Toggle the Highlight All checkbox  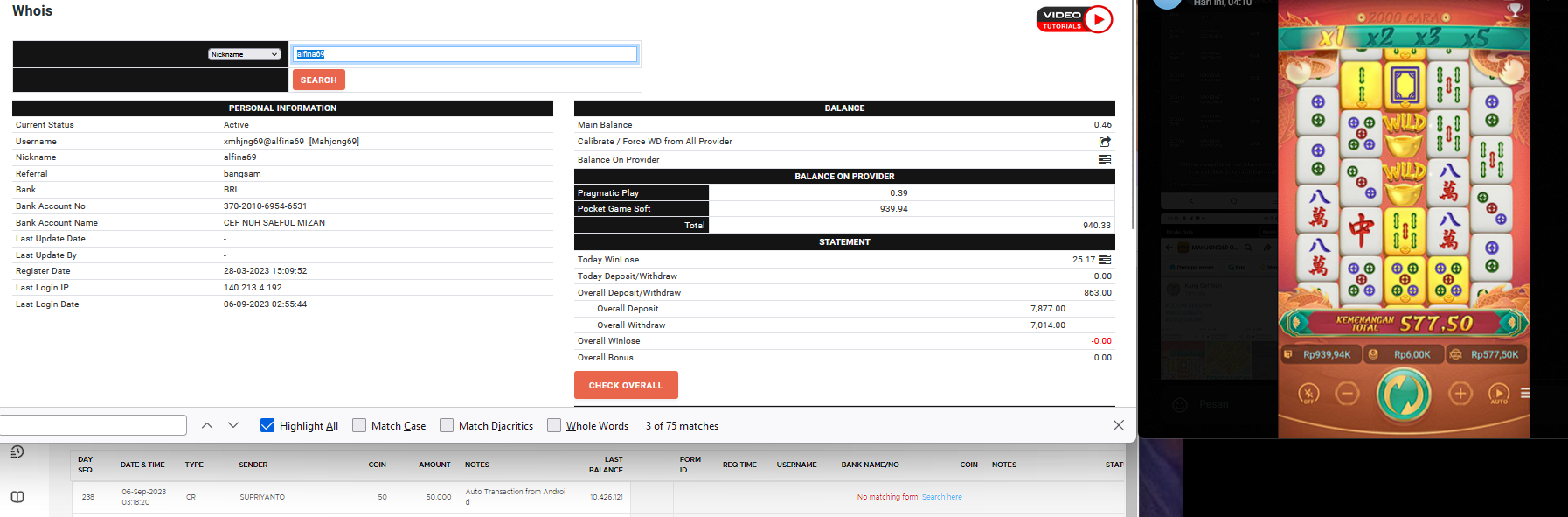267,425
